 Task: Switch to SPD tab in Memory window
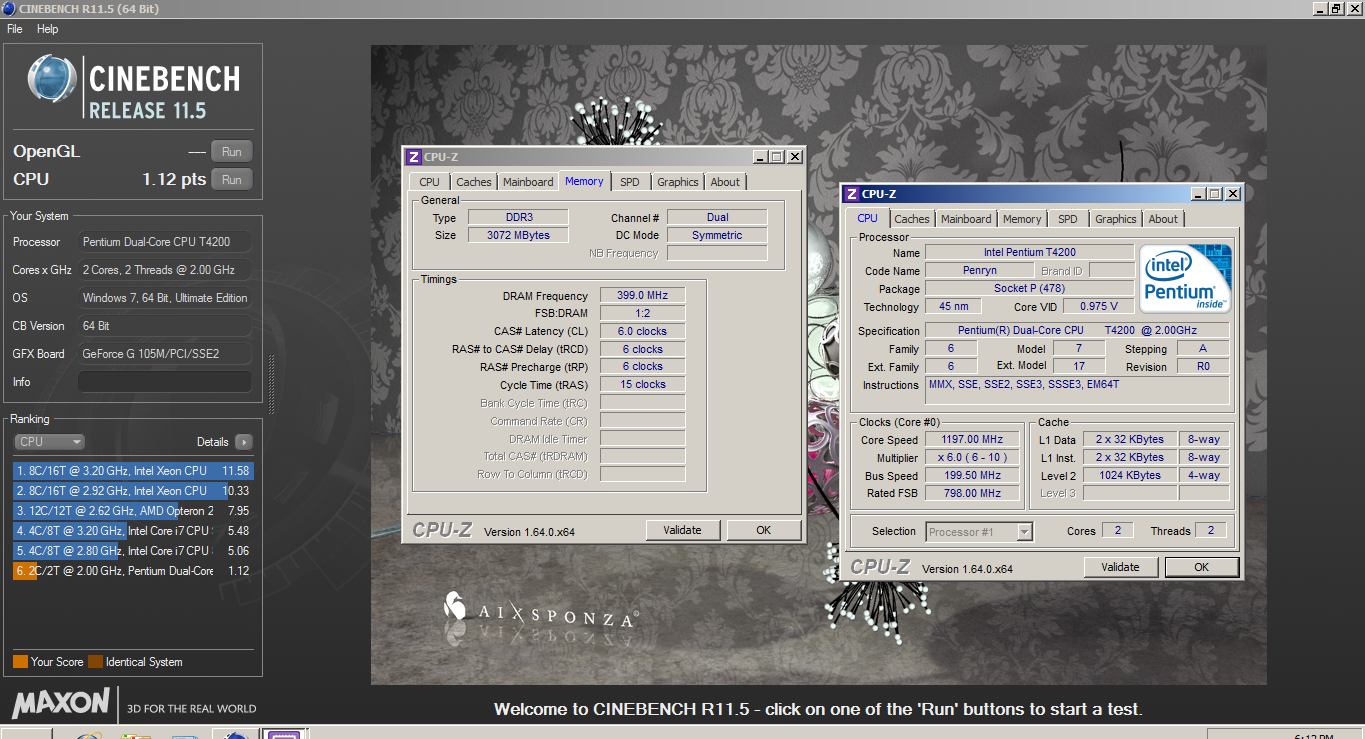point(629,182)
